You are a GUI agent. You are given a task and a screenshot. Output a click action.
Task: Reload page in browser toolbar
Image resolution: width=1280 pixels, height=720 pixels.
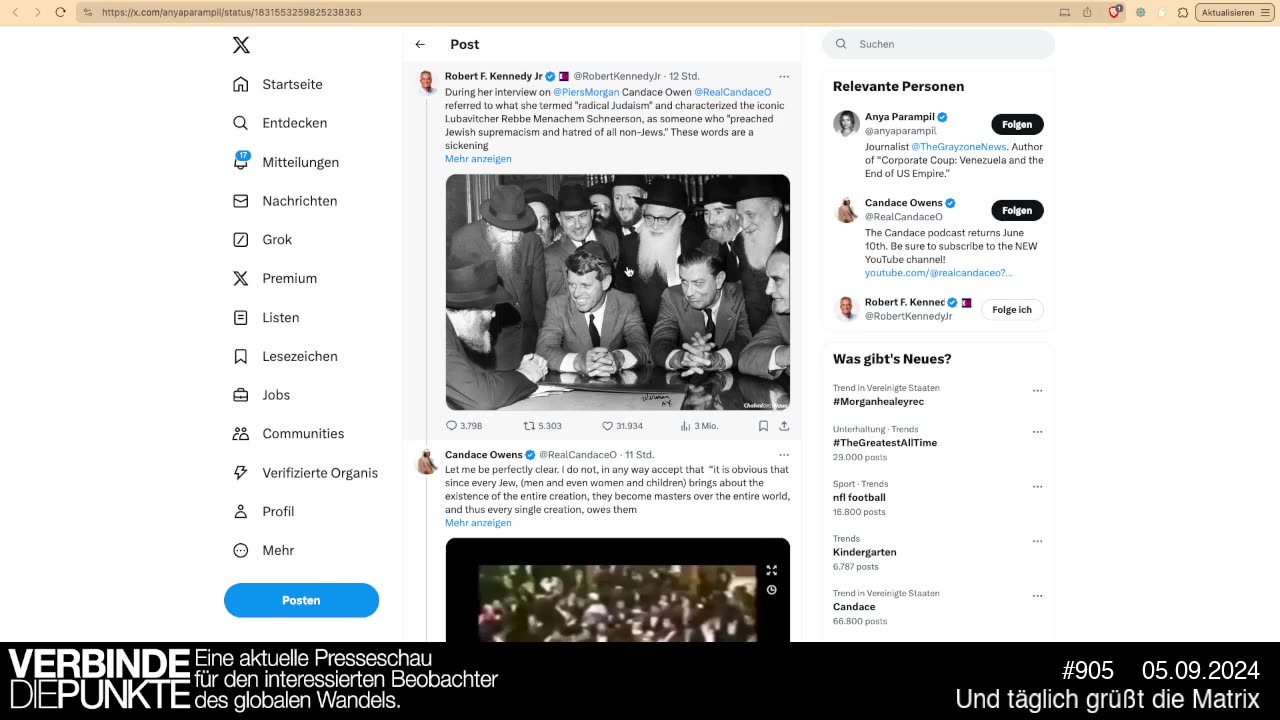click(60, 12)
